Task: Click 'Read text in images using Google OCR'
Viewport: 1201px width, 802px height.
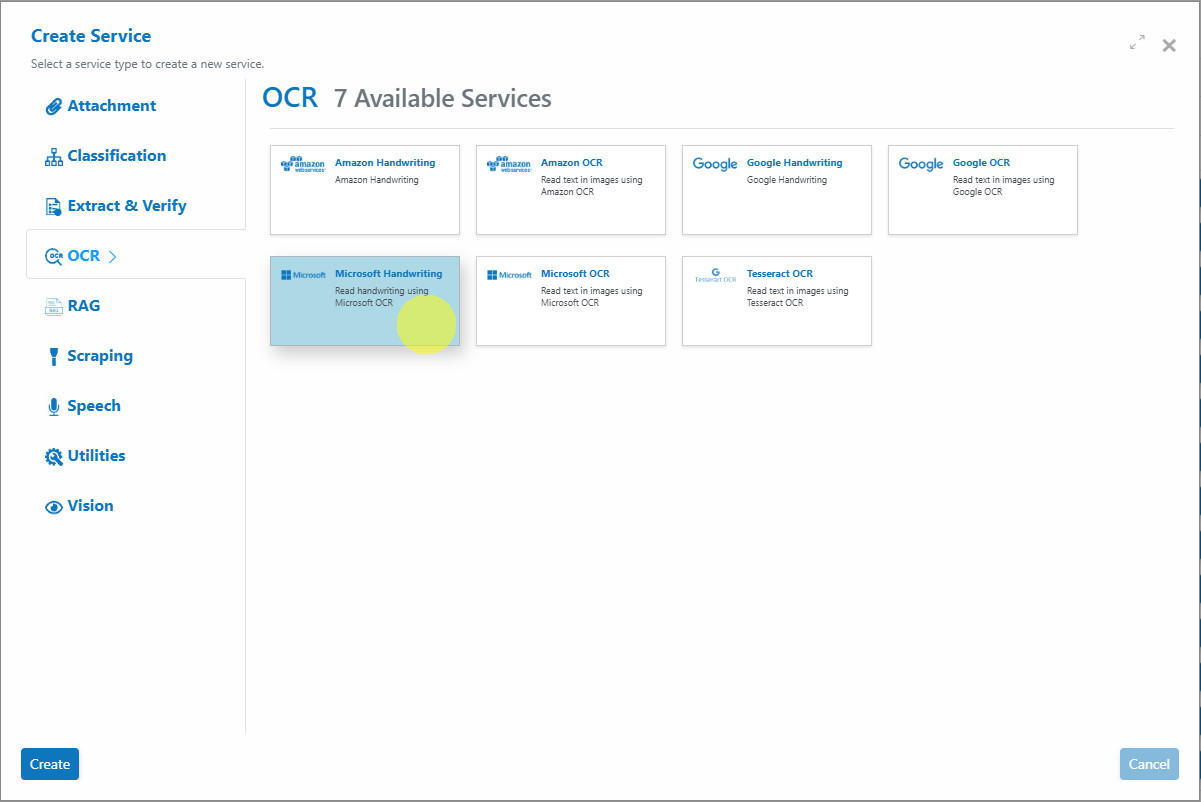Action: 1004,186
